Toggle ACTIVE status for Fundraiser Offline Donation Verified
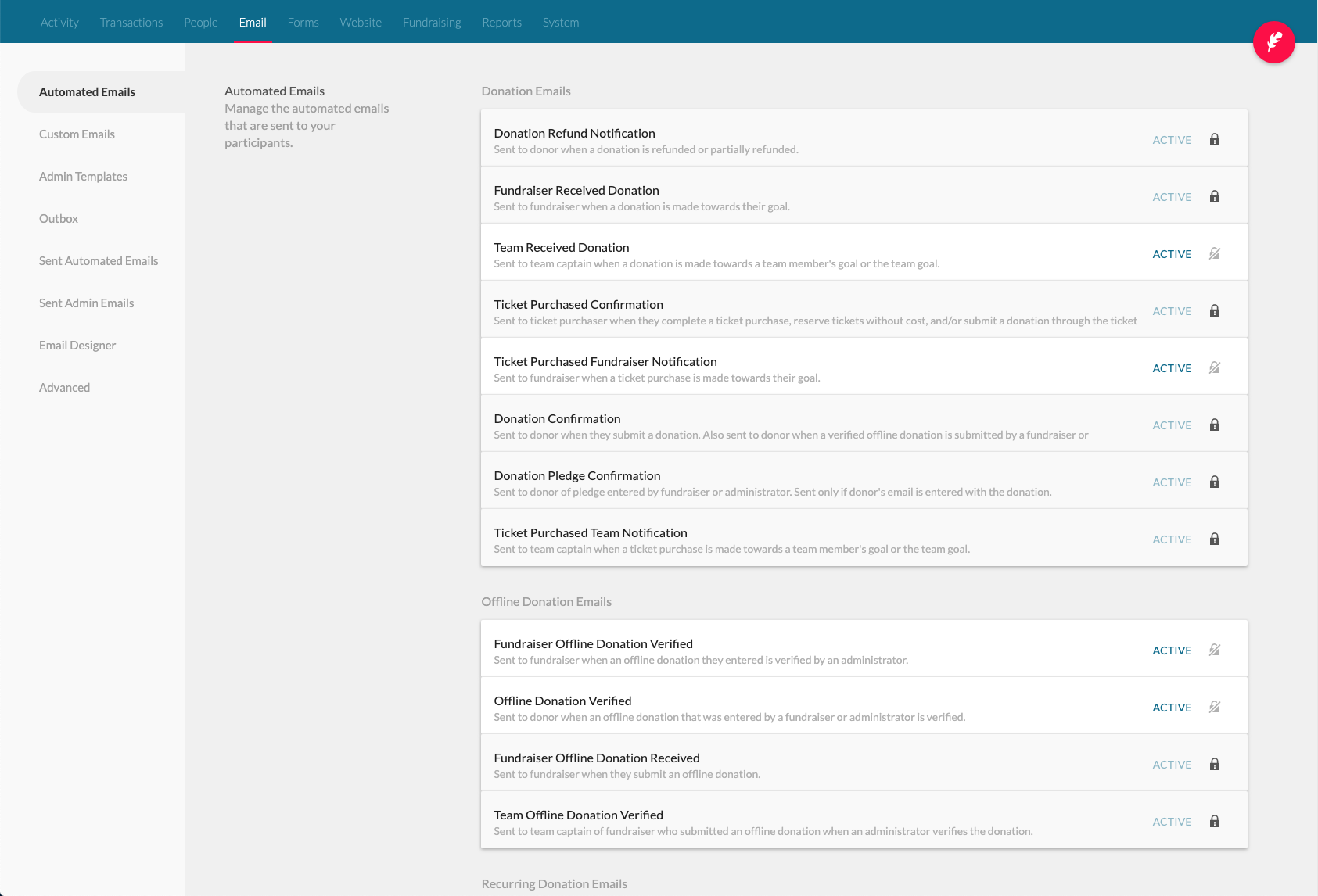The width and height of the screenshot is (1318, 896). coord(1172,650)
